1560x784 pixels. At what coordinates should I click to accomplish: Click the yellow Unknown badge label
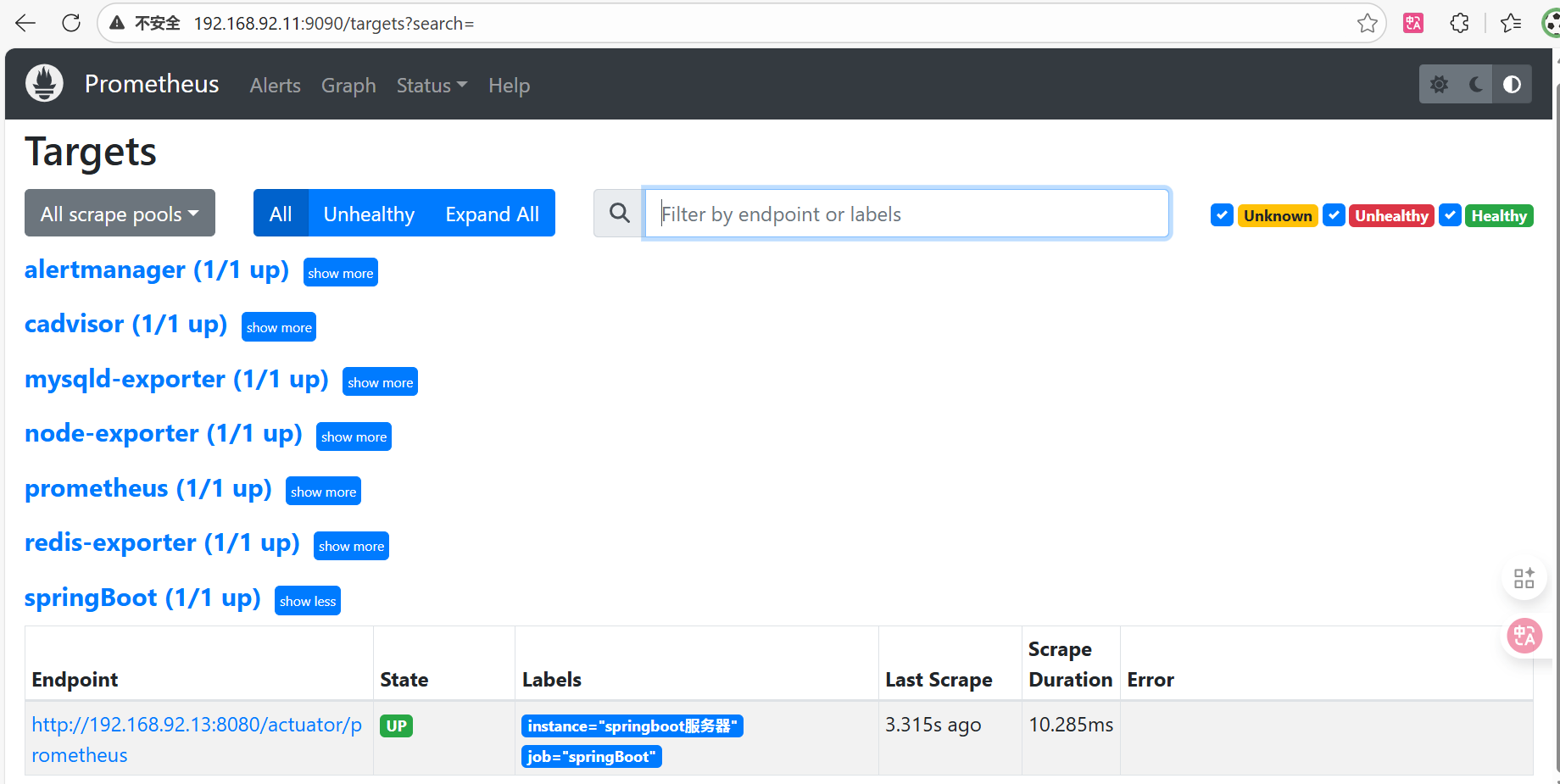(x=1278, y=215)
